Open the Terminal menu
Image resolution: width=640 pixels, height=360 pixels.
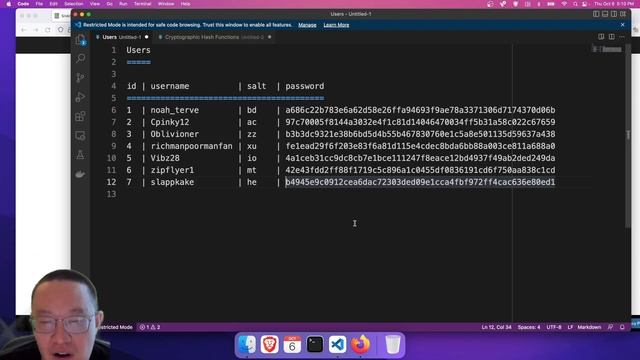coord(142,4)
